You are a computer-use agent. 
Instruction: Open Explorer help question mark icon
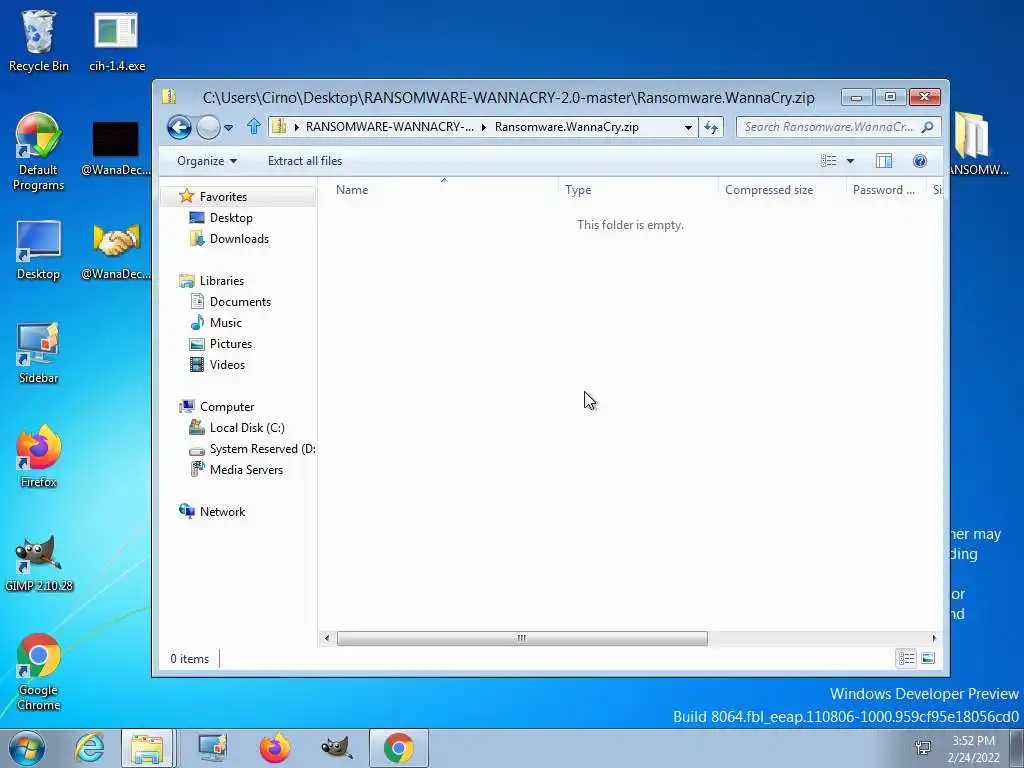tap(920, 161)
